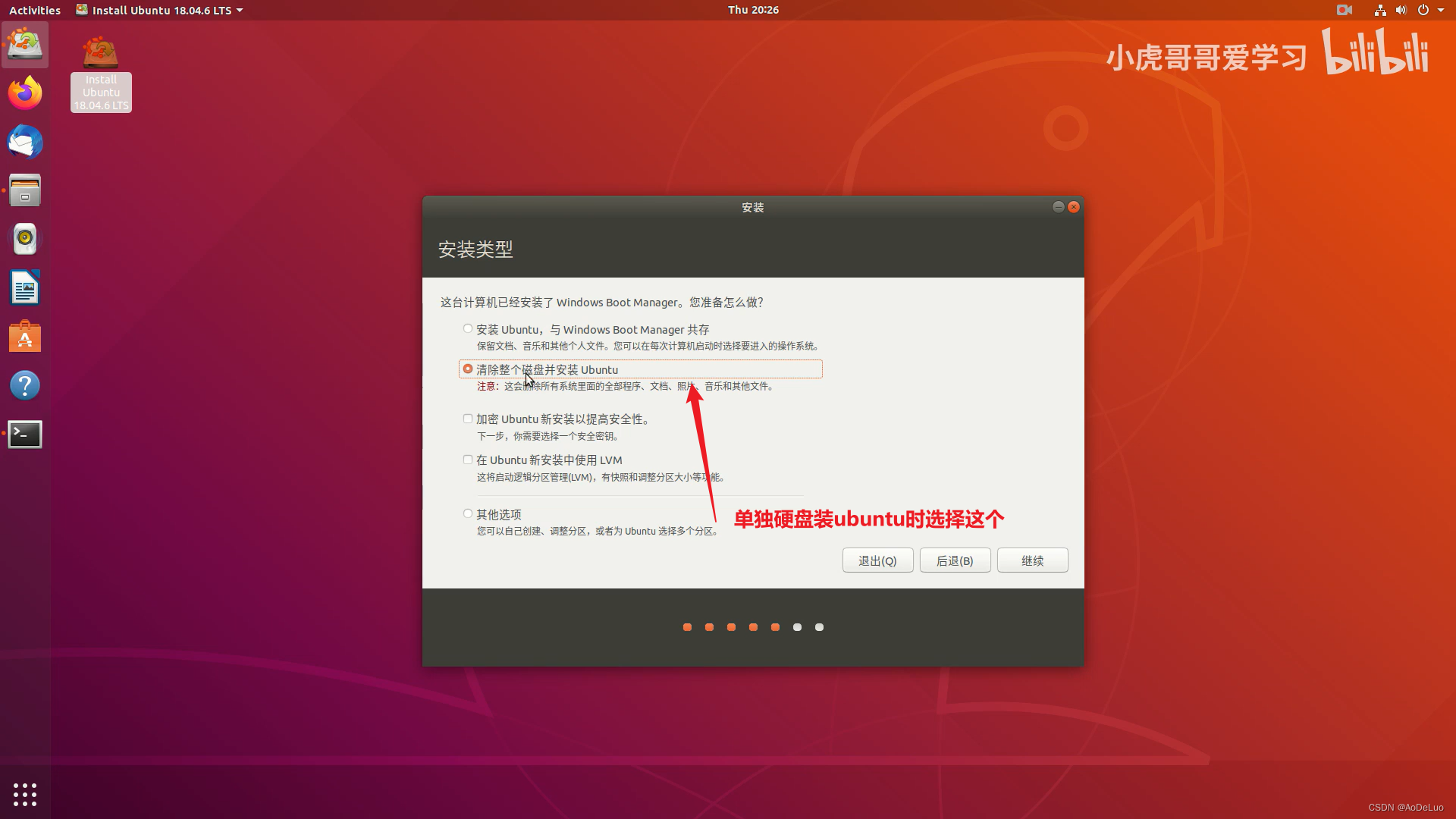The width and height of the screenshot is (1456, 819).
Task: Open the volume indicator in top bar
Action: [x=1401, y=10]
